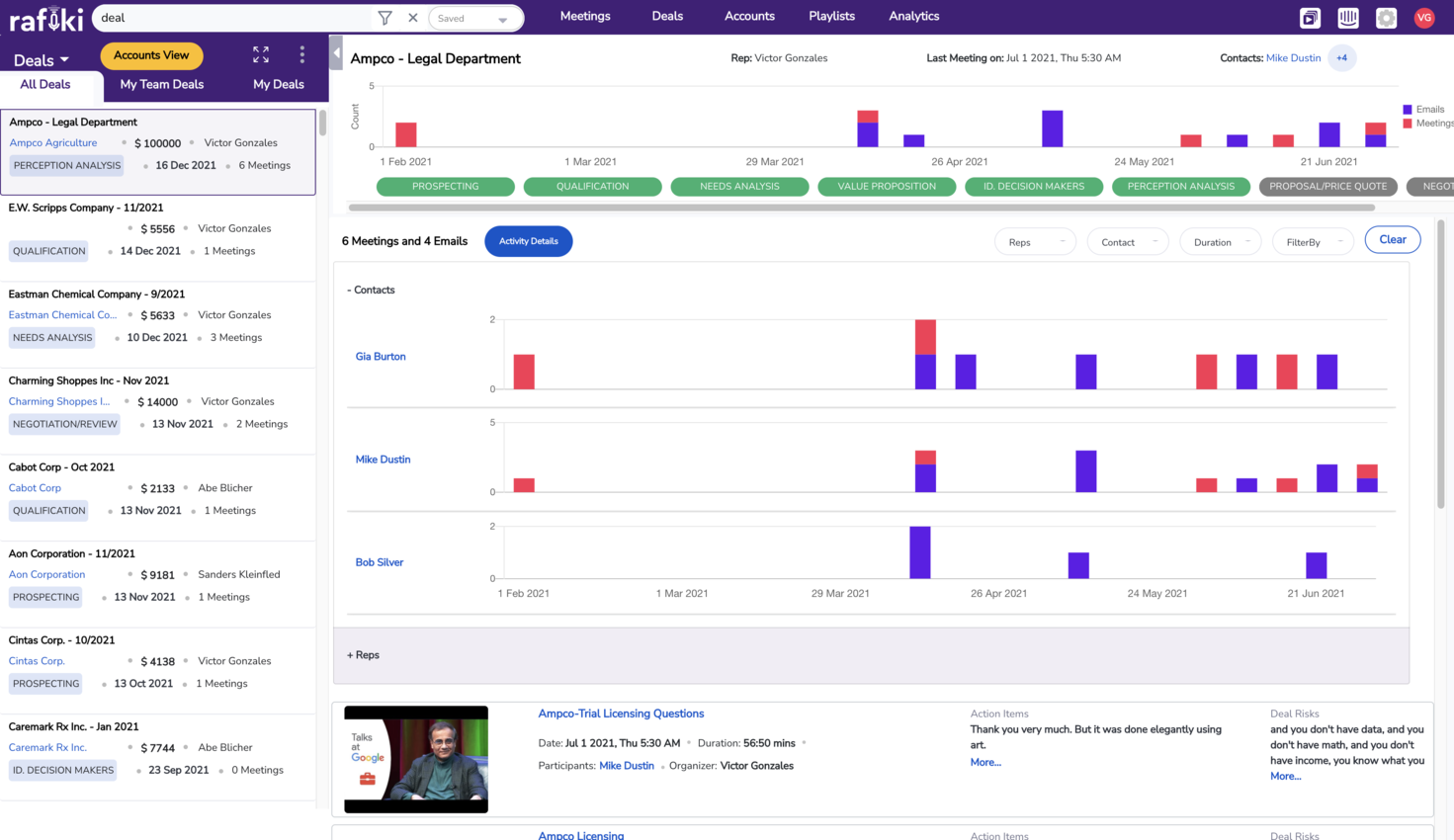Open the Reps filter dropdown
This screenshot has width=1454, height=840.
tap(1035, 242)
